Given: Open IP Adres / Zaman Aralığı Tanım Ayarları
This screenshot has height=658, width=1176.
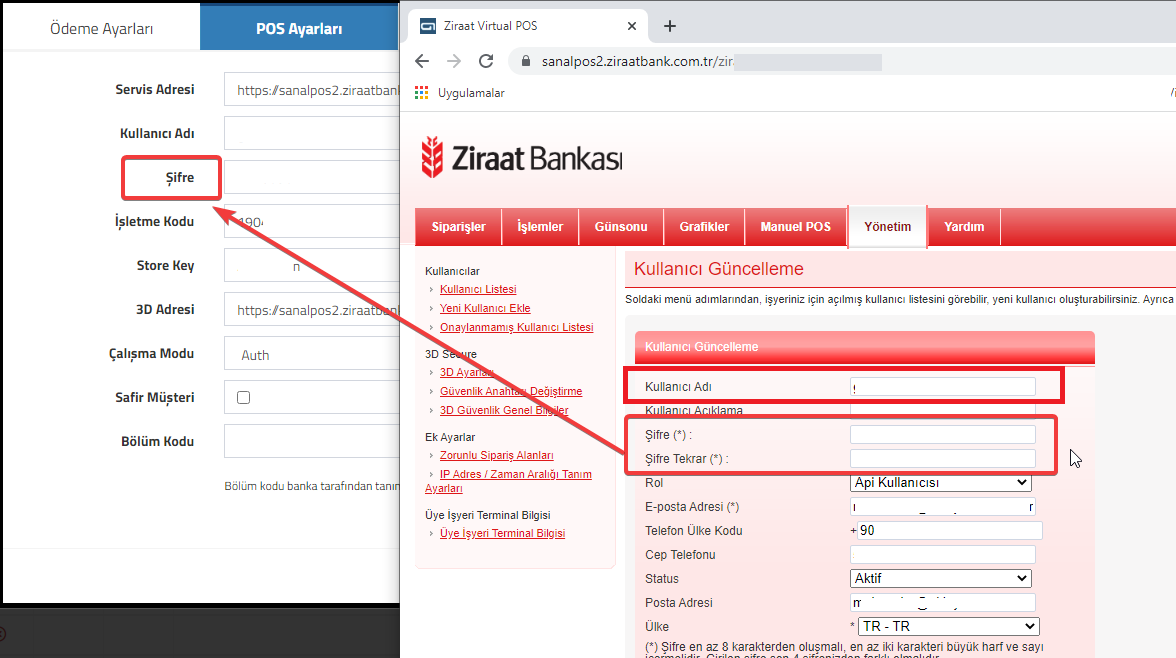Looking at the screenshot, I should [x=508, y=481].
